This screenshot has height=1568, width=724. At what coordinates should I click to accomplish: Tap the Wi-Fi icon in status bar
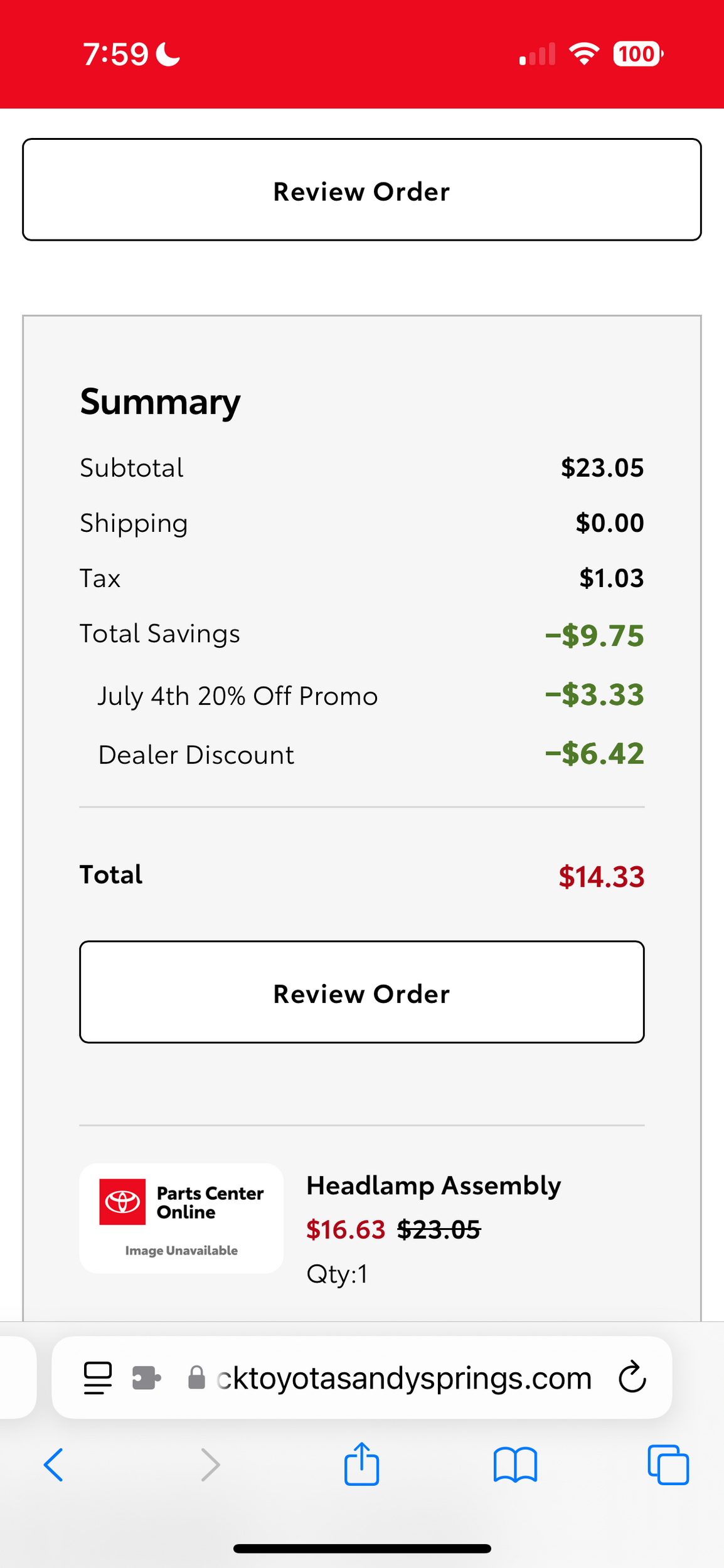[x=583, y=54]
